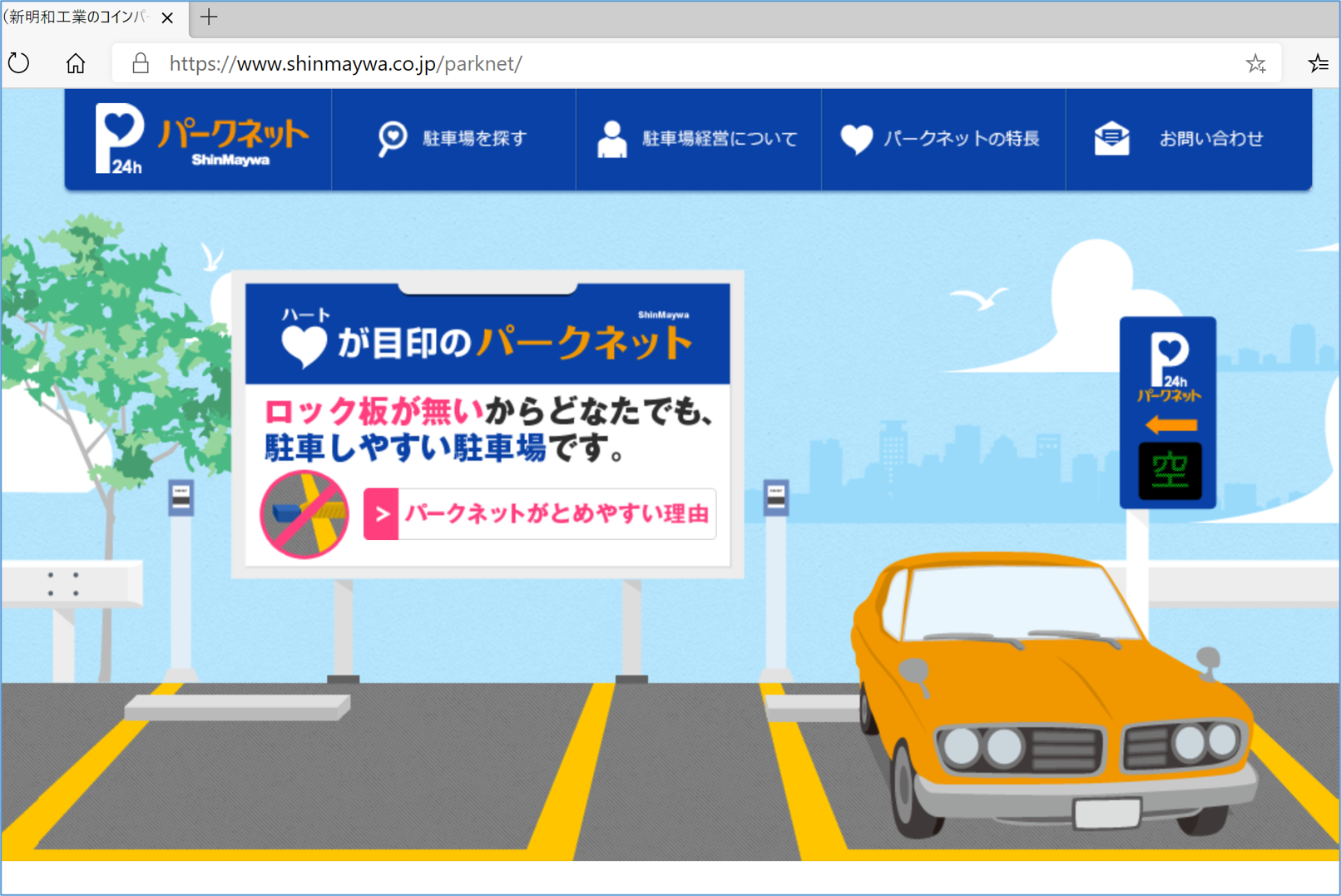The height and width of the screenshot is (896, 1341).
Task: Open a new browser tab
Action: tap(209, 17)
